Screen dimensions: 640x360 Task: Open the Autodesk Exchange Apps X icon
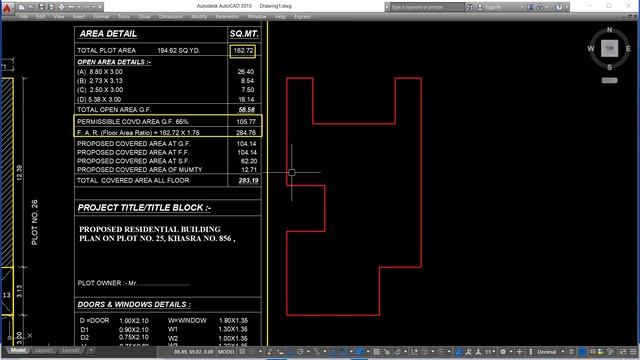(x=530, y=7)
